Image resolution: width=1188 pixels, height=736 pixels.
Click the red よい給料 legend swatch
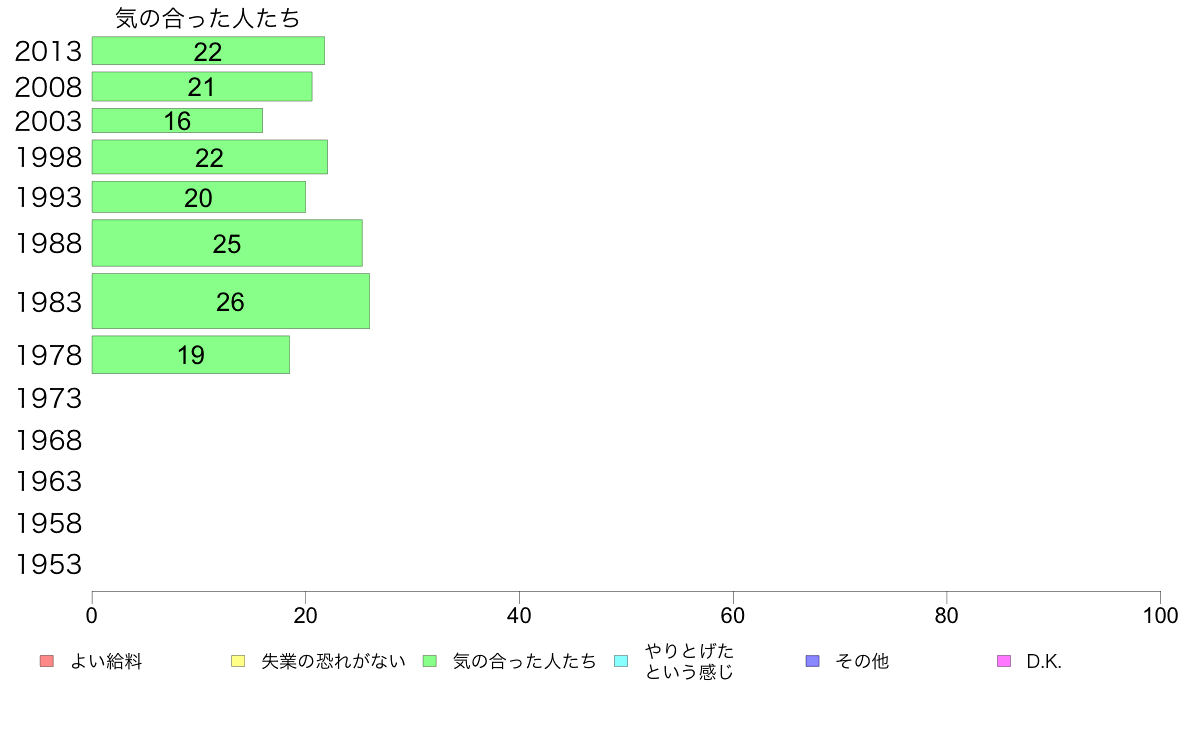47,661
